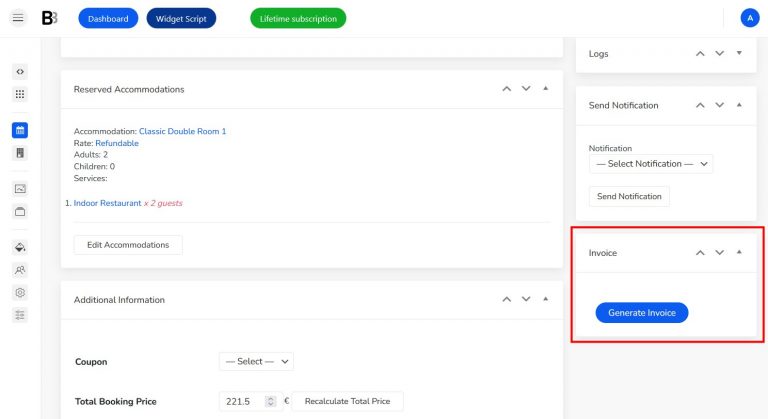This screenshot has width=768, height=419.
Task: Open Classic Double Room 1 link
Action: click(x=182, y=131)
